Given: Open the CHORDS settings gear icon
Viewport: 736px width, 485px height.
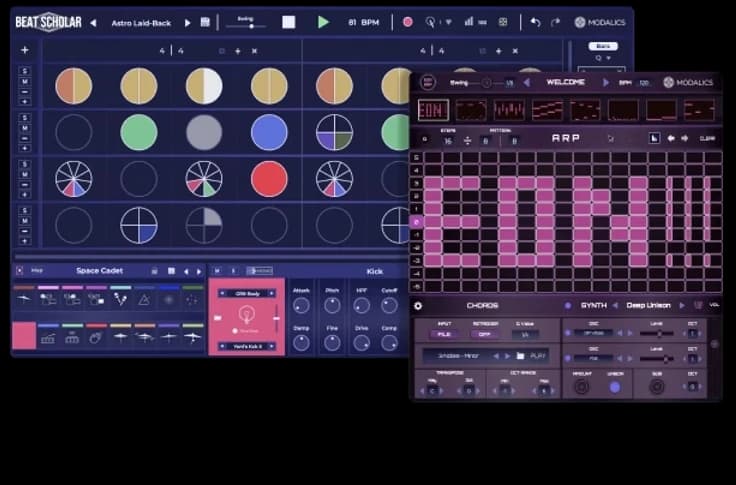Looking at the screenshot, I should pos(418,306).
